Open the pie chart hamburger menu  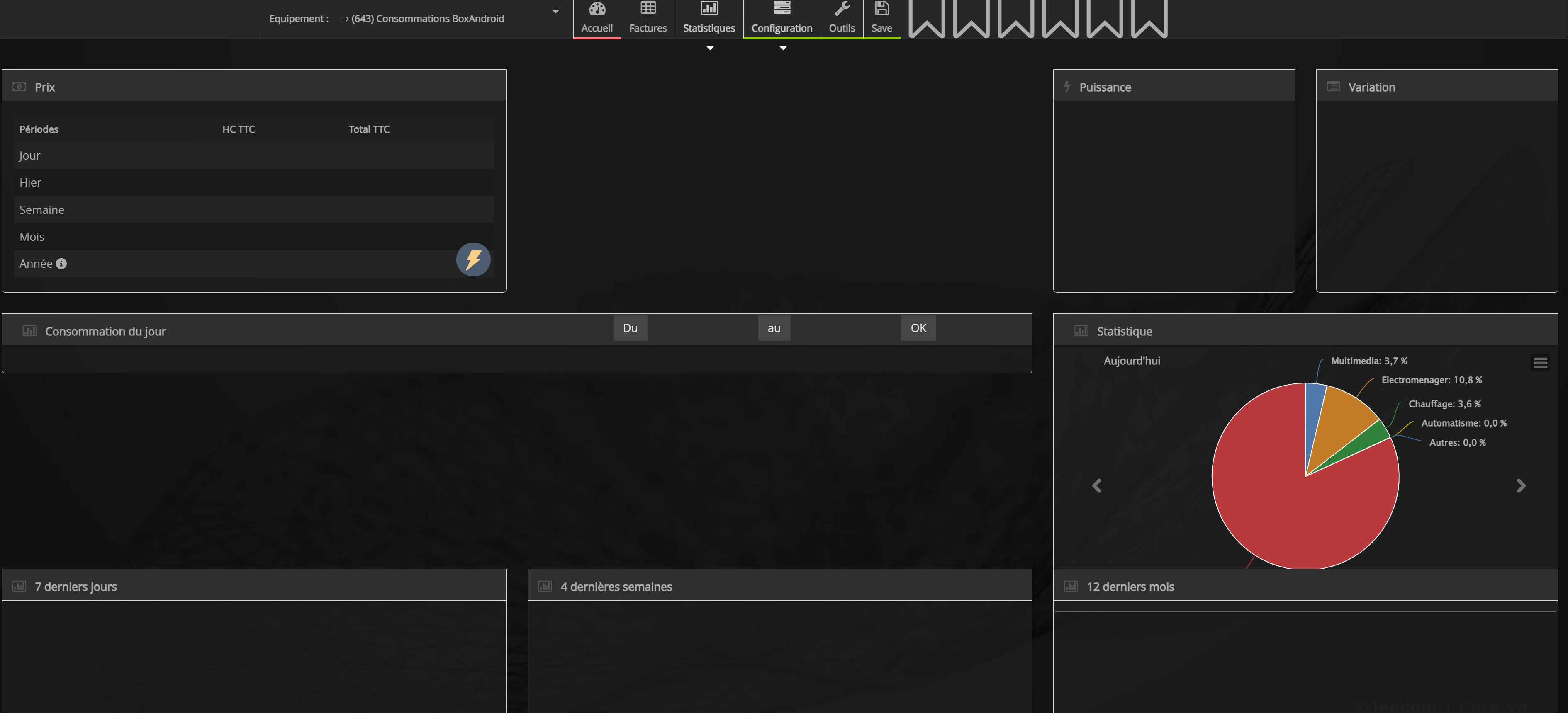[1540, 363]
